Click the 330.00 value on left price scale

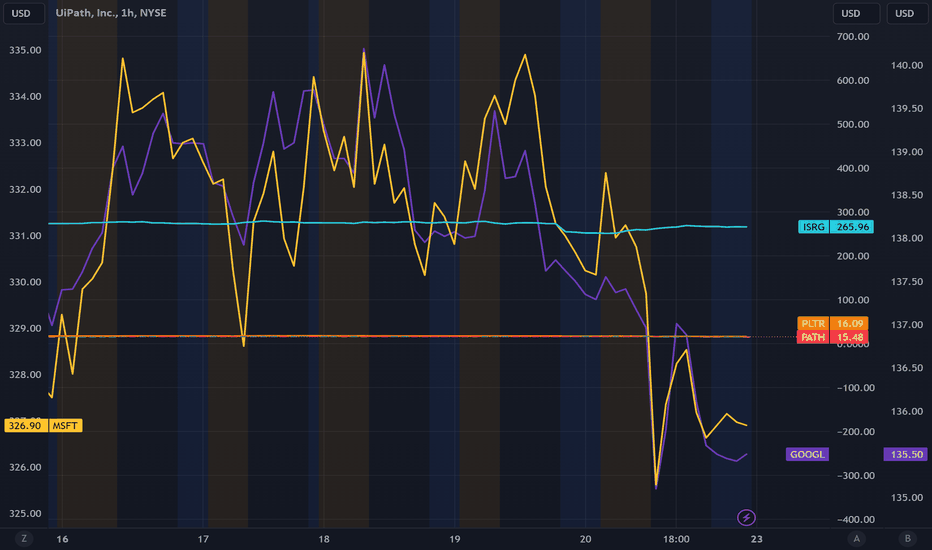[x=25, y=282]
